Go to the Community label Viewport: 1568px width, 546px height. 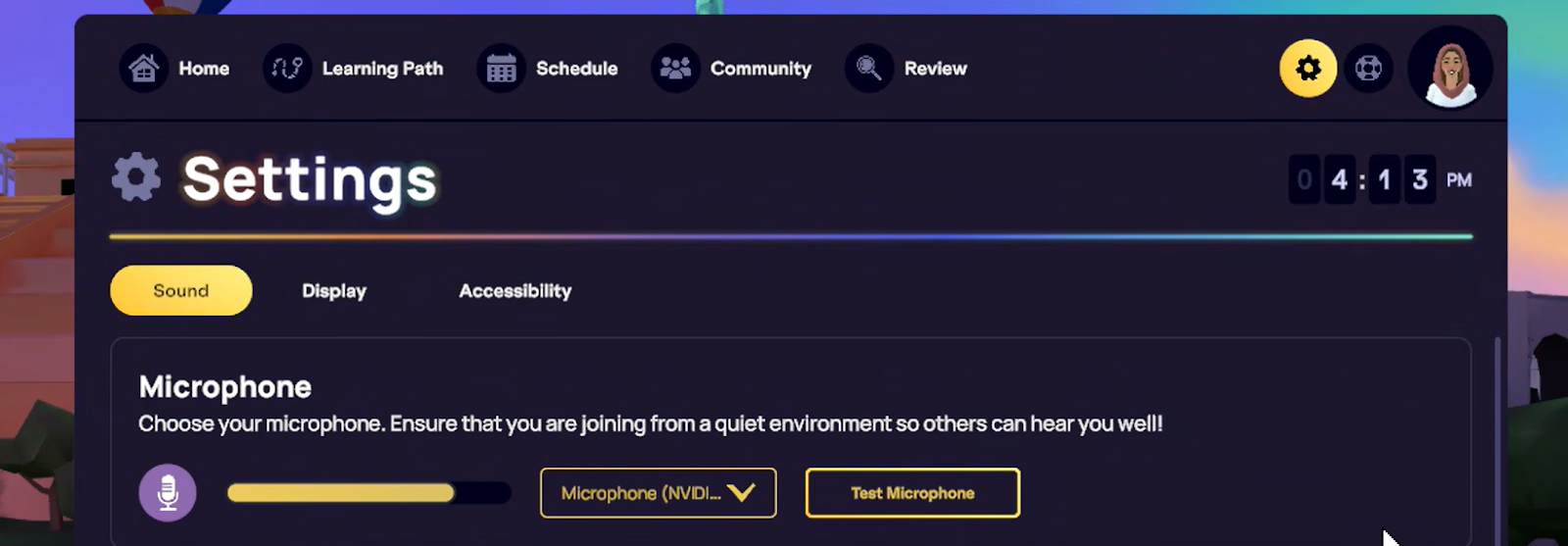pyautogui.click(x=760, y=69)
